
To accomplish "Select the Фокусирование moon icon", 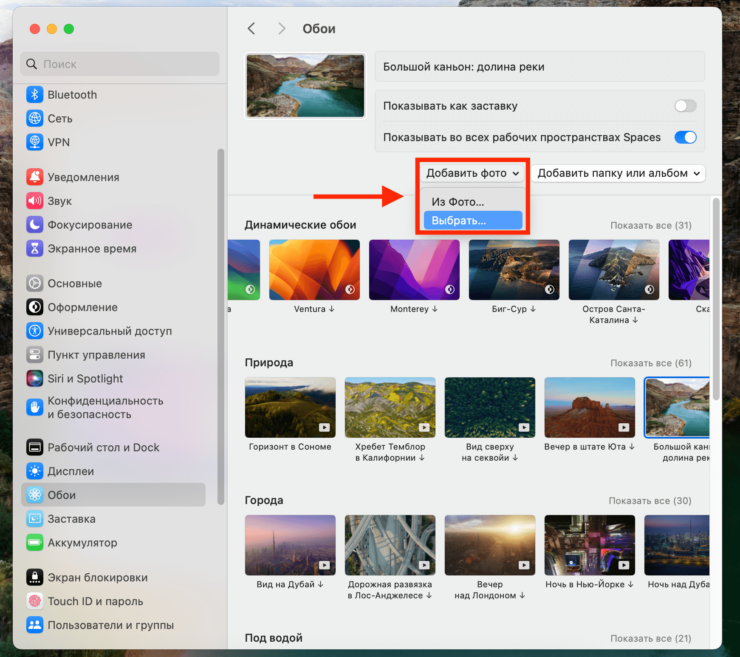I will pyautogui.click(x=35, y=225).
